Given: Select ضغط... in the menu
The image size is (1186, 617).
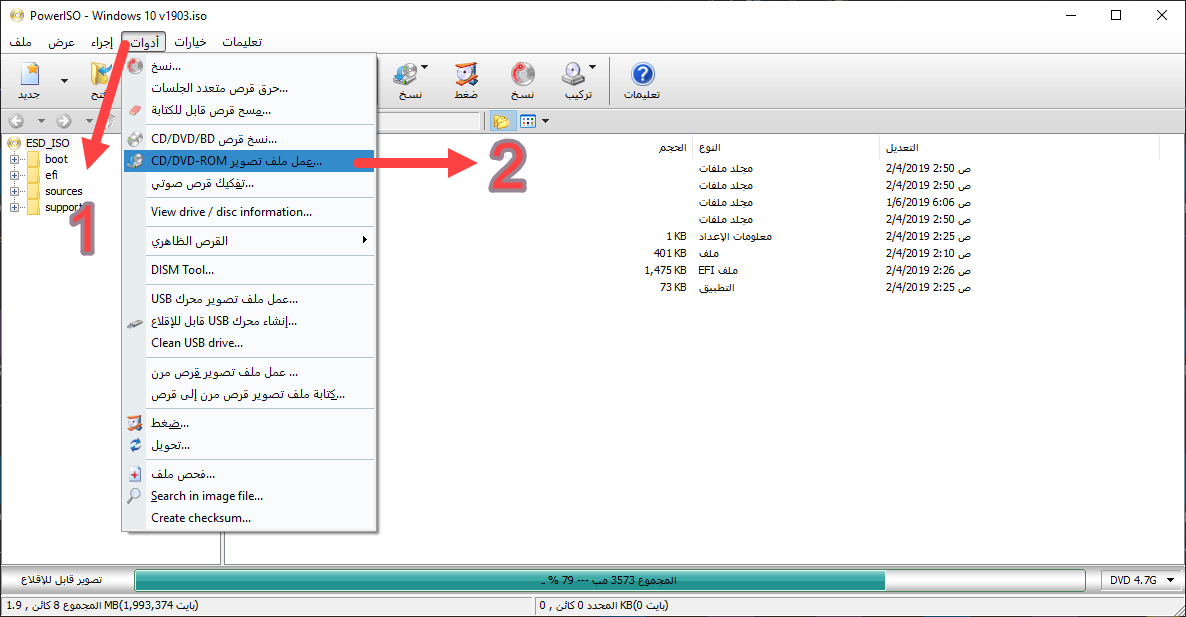Looking at the screenshot, I should (250, 423).
